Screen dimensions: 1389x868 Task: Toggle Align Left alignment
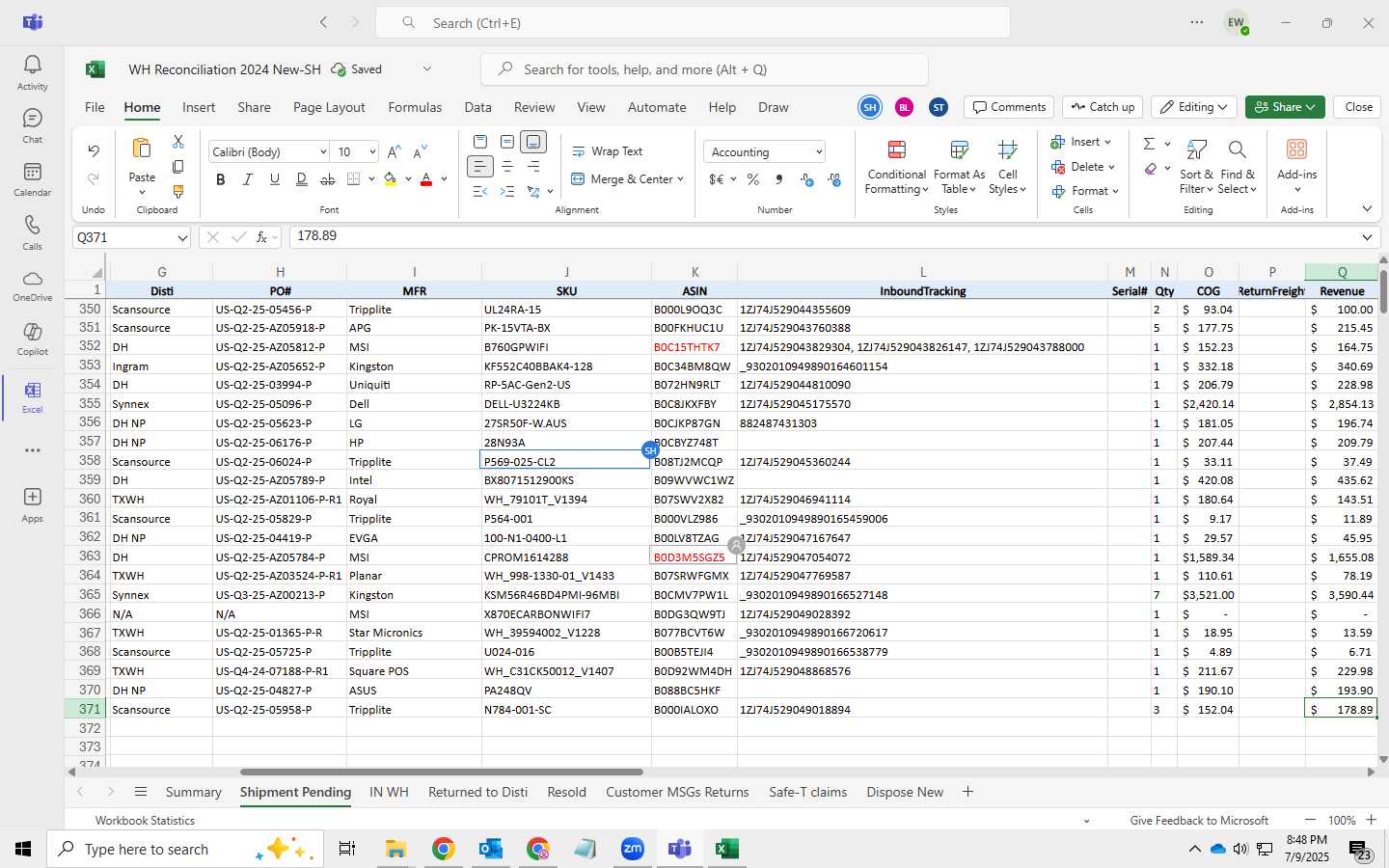(480, 167)
